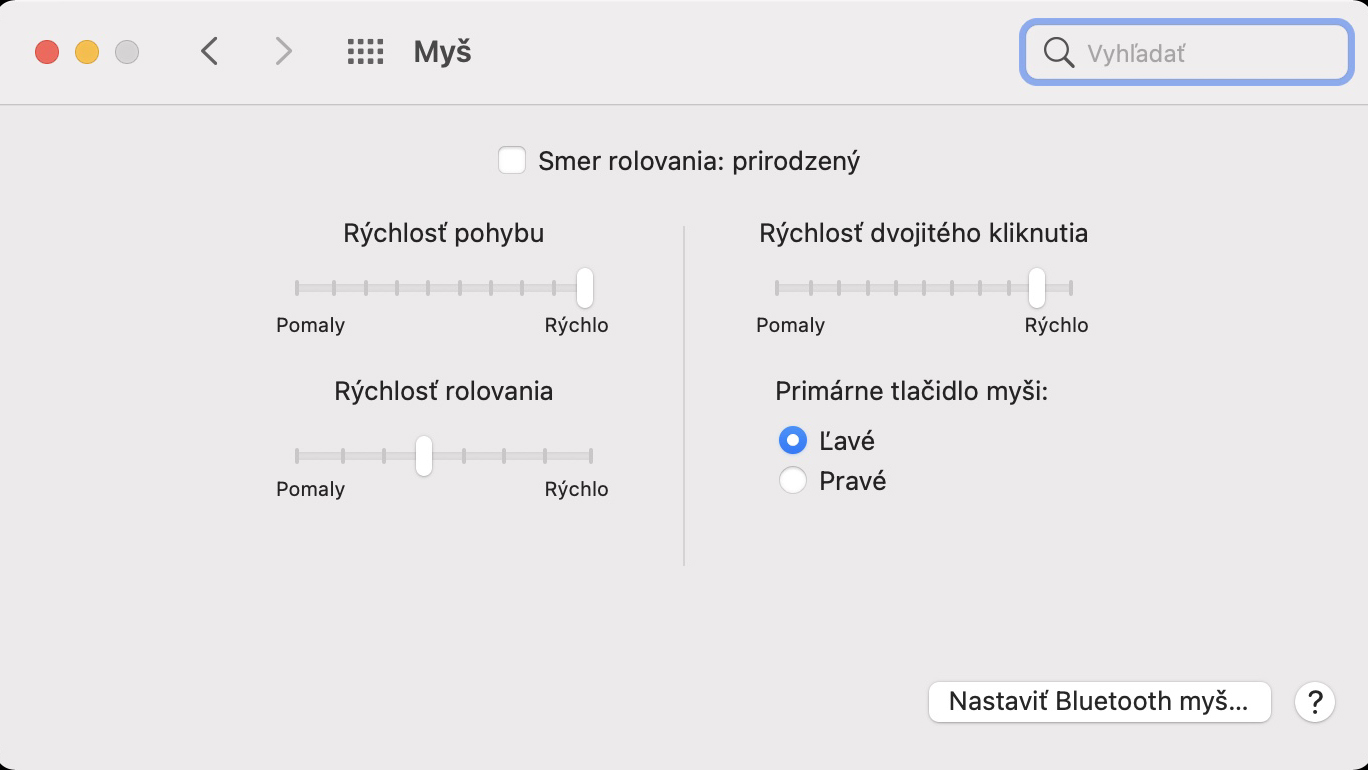Go back with the left chevron arrow

[x=209, y=51]
